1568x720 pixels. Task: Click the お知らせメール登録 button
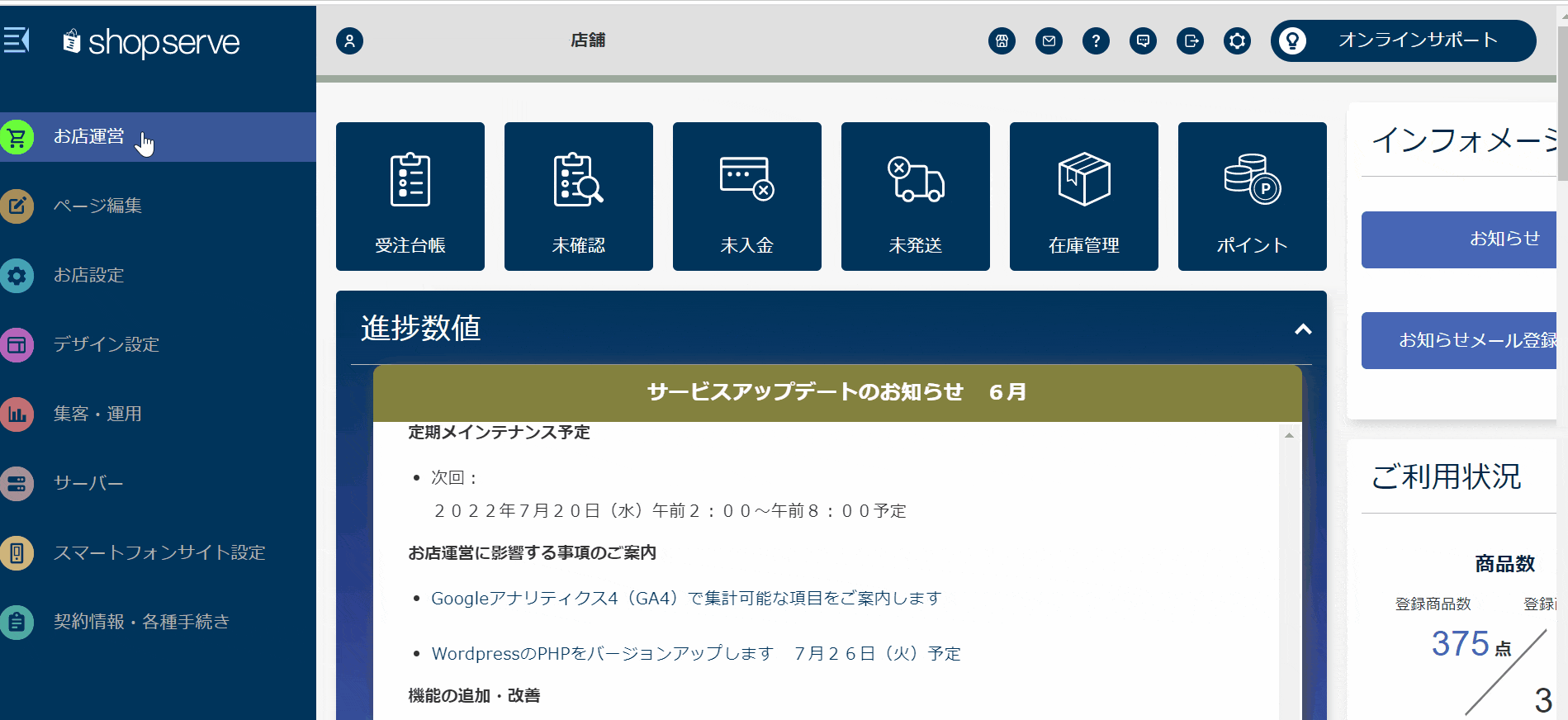click(1459, 340)
